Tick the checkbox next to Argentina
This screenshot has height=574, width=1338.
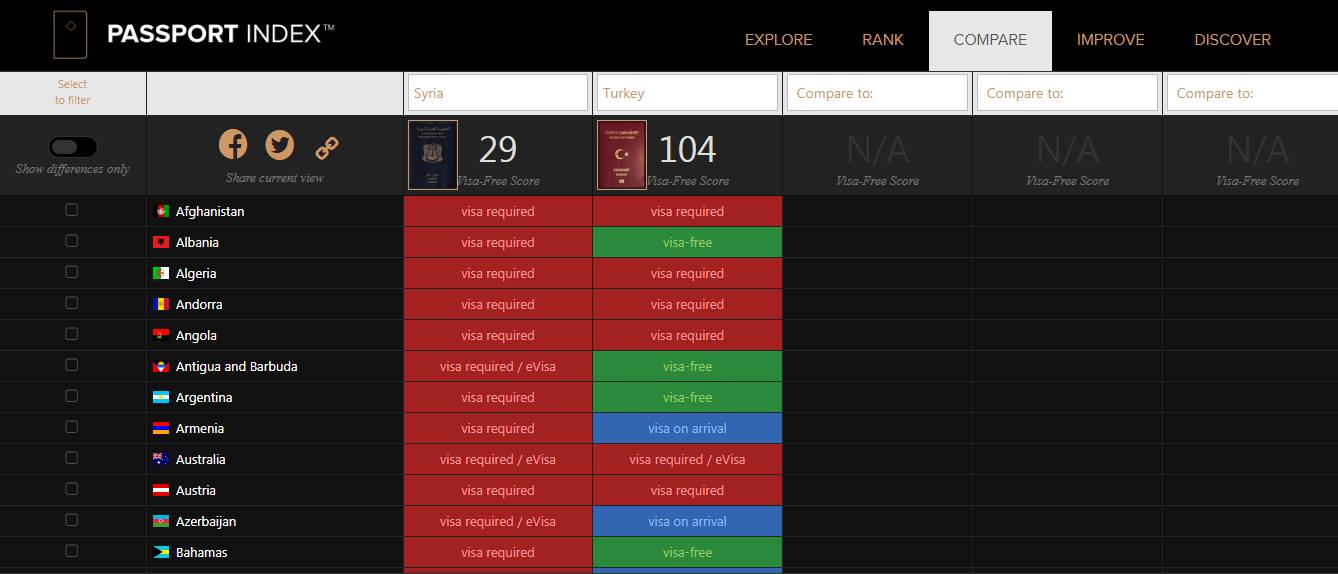pyautogui.click(x=72, y=396)
